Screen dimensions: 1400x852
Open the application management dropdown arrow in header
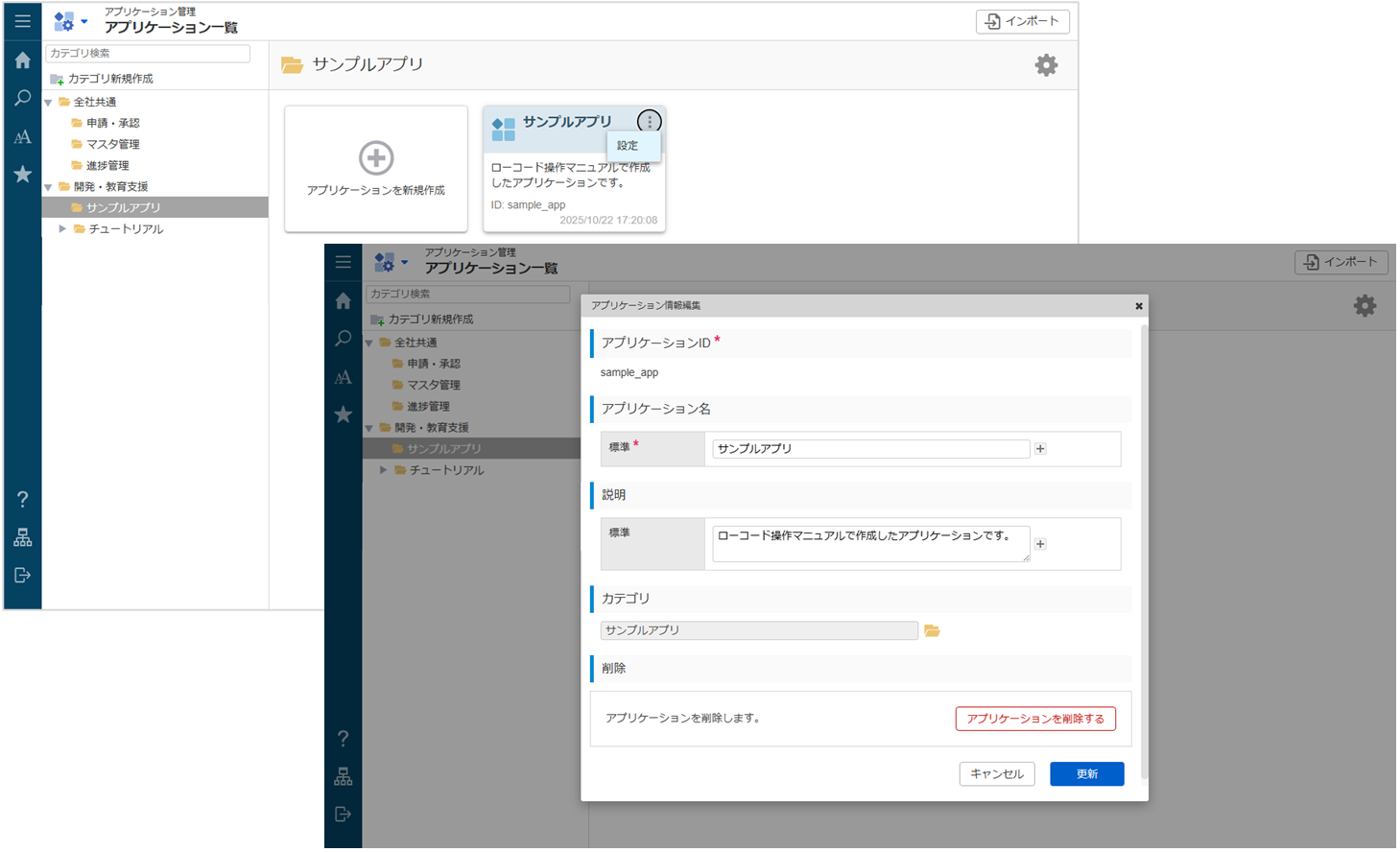84,21
